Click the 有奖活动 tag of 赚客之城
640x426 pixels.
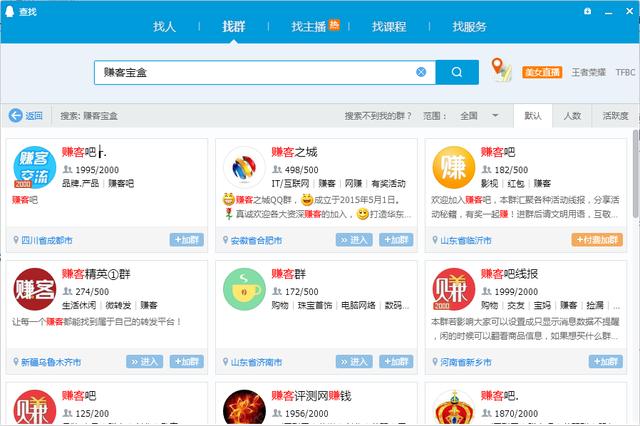point(388,184)
